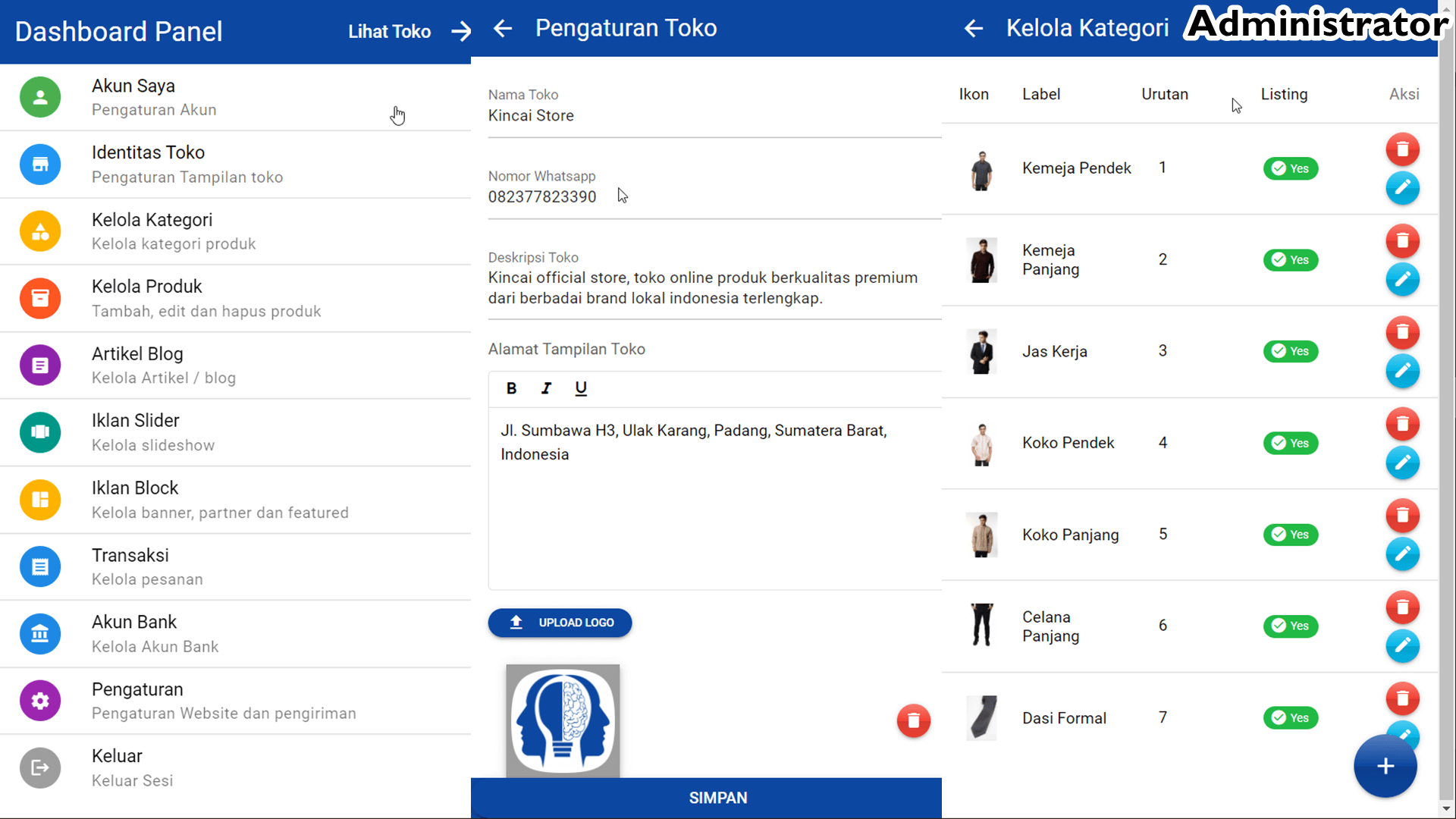Click the back arrow on Kelola Kategori
The image size is (1456, 819).
coord(973,28)
